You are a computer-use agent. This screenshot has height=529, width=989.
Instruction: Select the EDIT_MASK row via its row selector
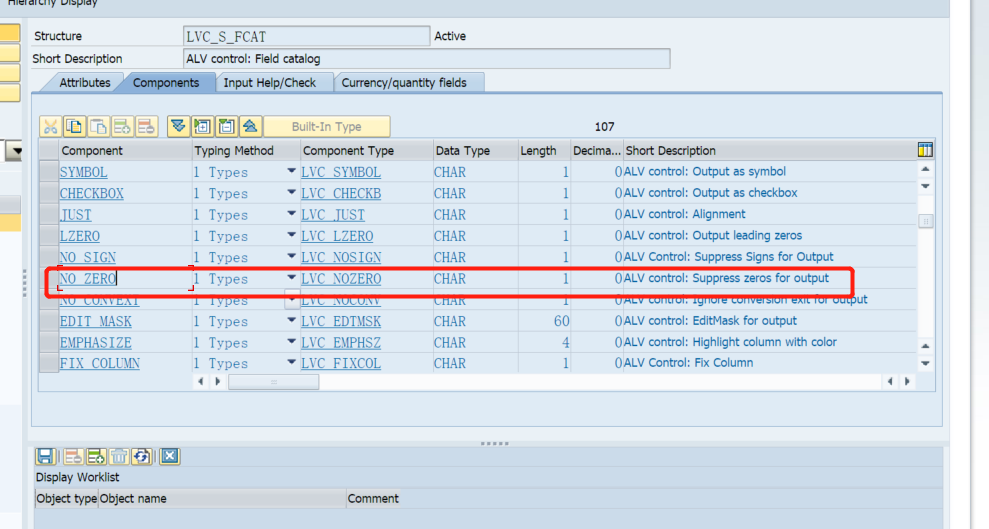pos(49,321)
